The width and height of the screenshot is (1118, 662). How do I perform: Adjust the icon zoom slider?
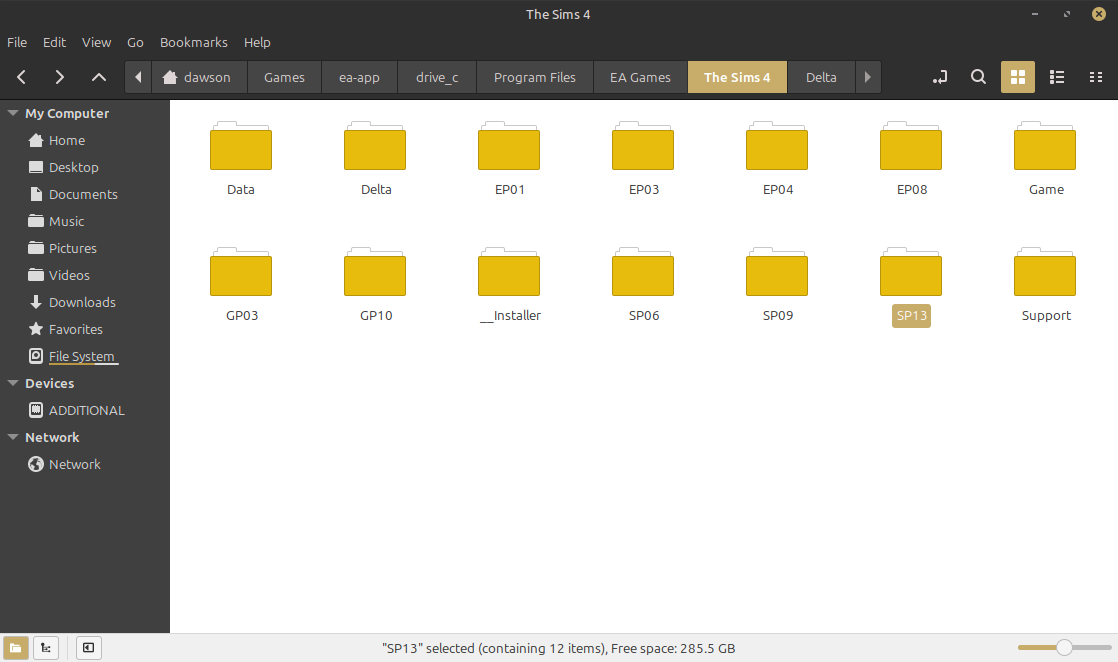[1064, 648]
